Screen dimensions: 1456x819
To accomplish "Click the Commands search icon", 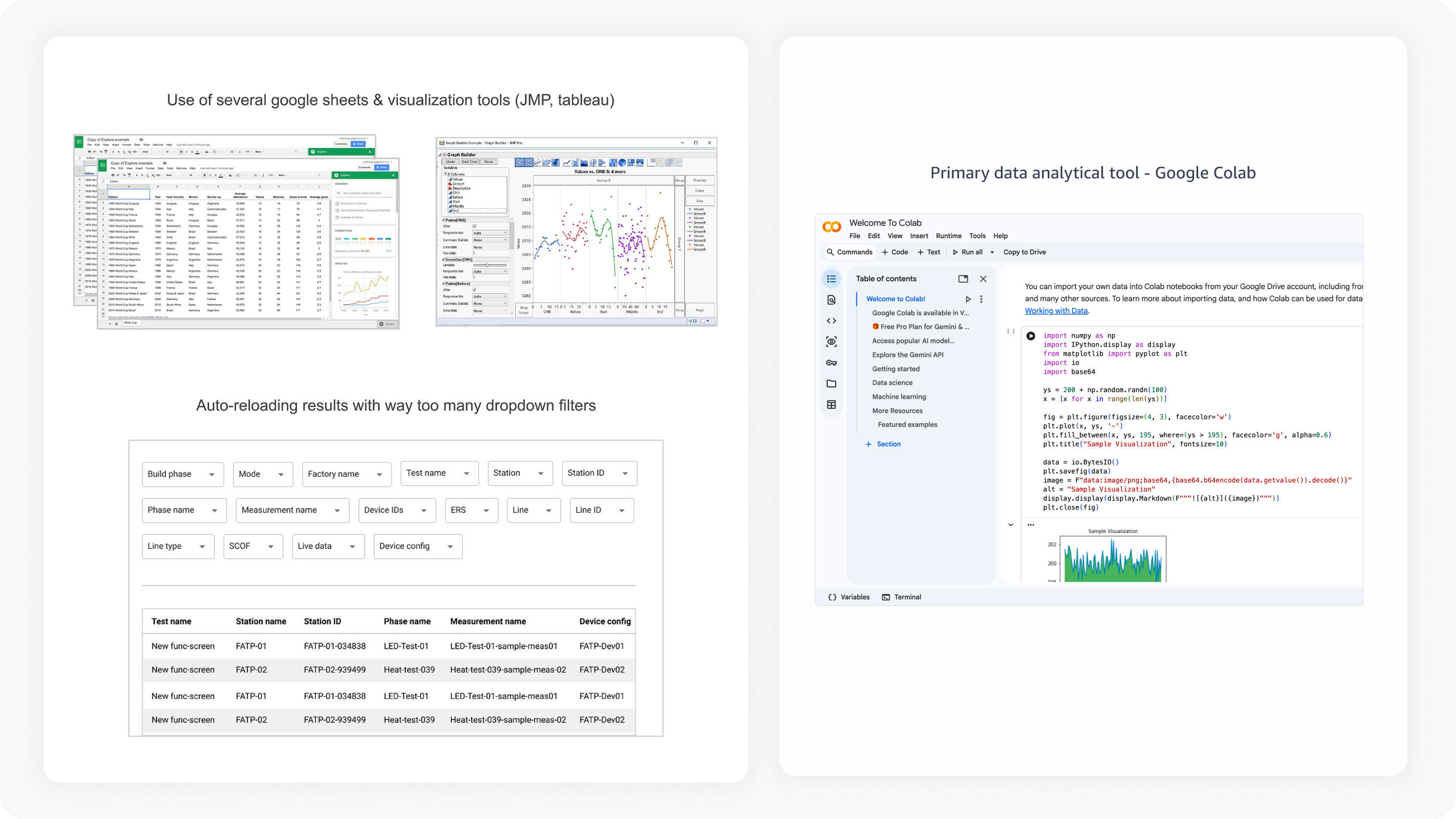I will pyautogui.click(x=830, y=252).
